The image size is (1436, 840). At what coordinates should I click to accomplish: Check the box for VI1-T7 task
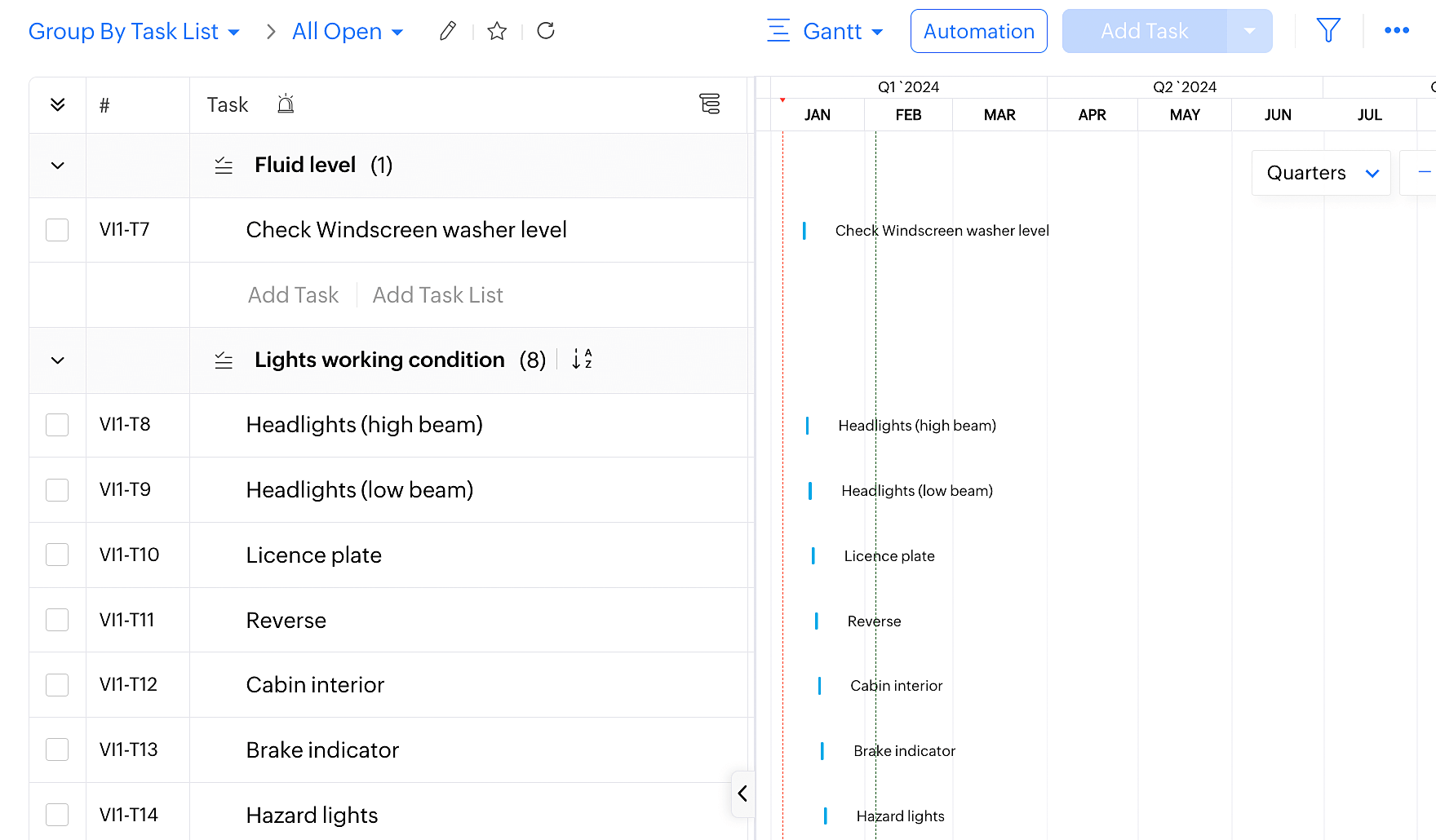57,230
